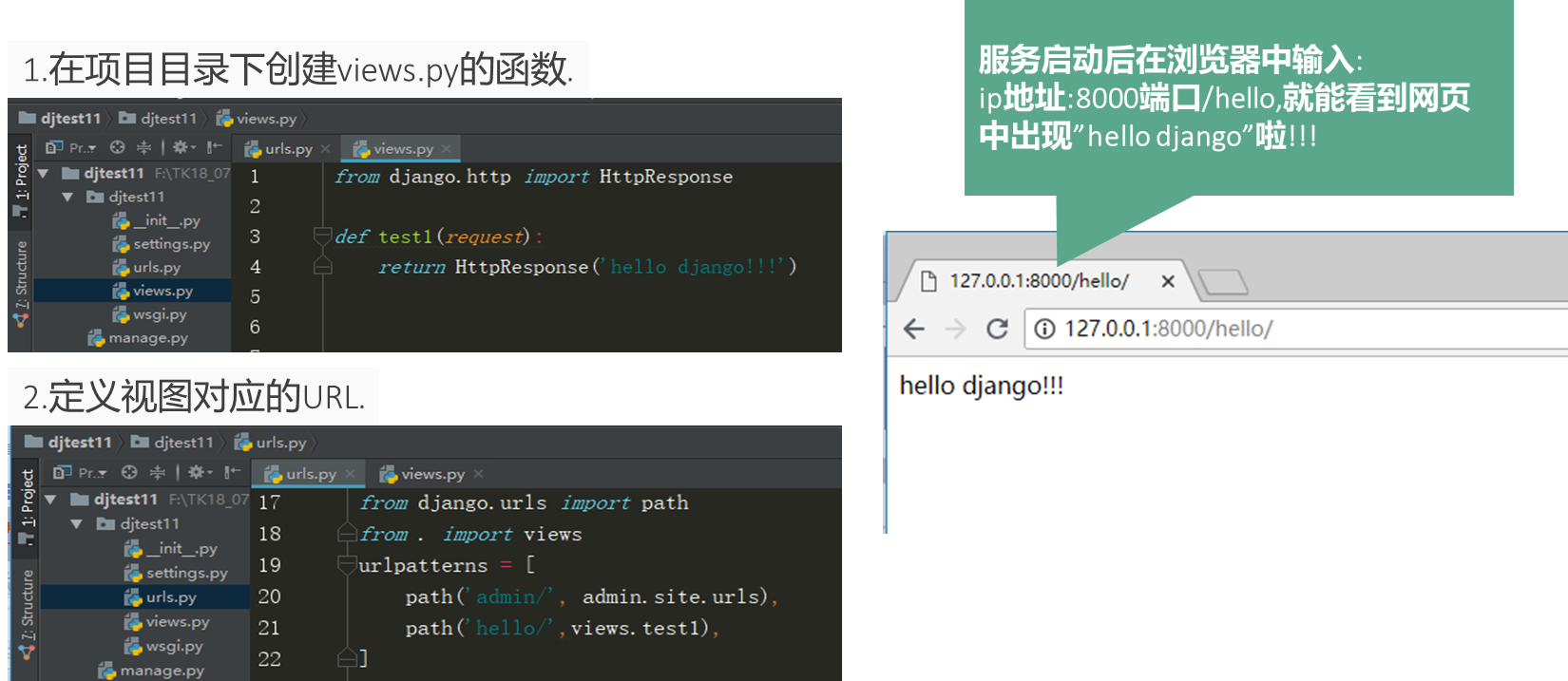Close the urls.py tab in the lower PyCharm
Screen dimensions: 1568x681
tap(350, 474)
